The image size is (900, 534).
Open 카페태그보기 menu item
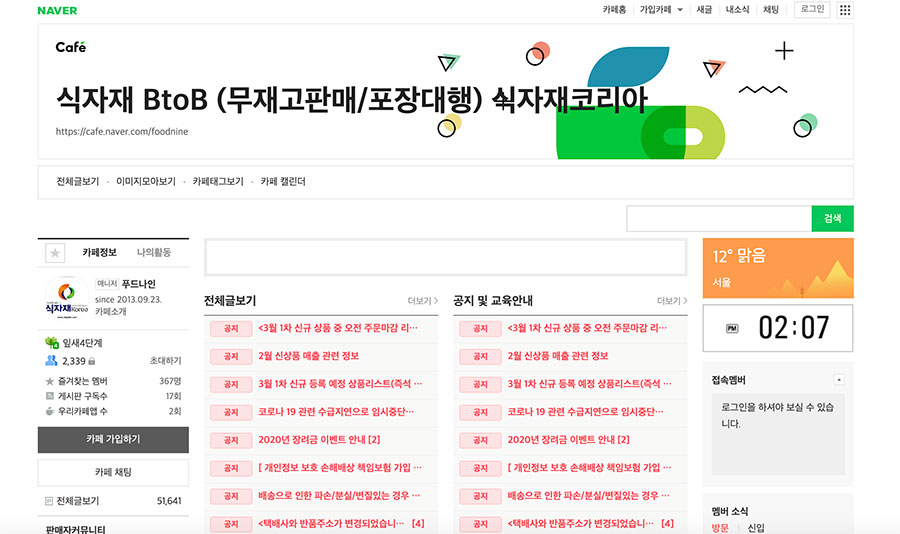218,181
